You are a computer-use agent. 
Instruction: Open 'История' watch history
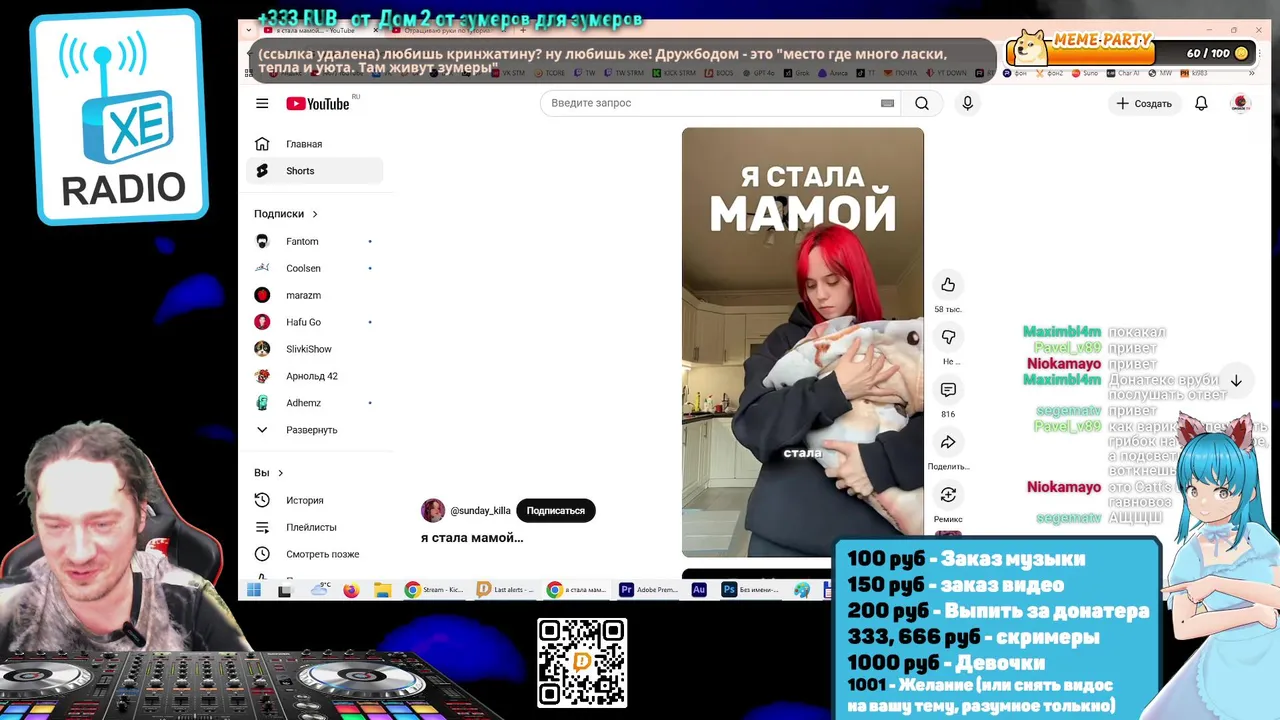(x=314, y=500)
